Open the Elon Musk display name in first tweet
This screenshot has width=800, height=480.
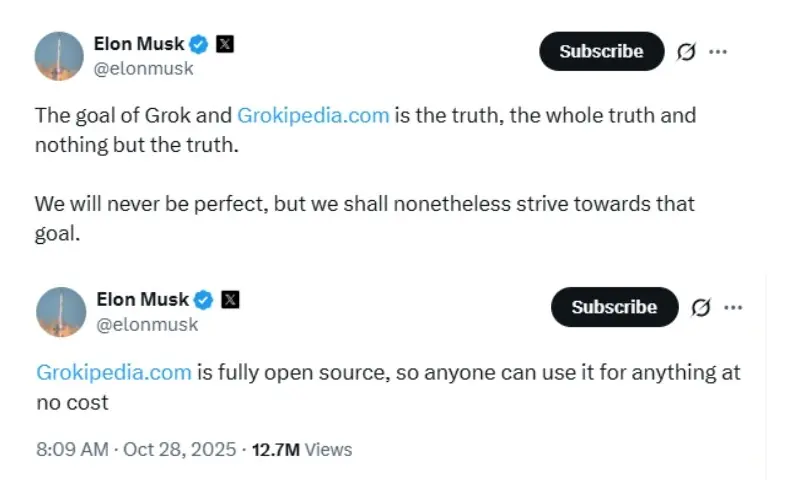(x=139, y=44)
